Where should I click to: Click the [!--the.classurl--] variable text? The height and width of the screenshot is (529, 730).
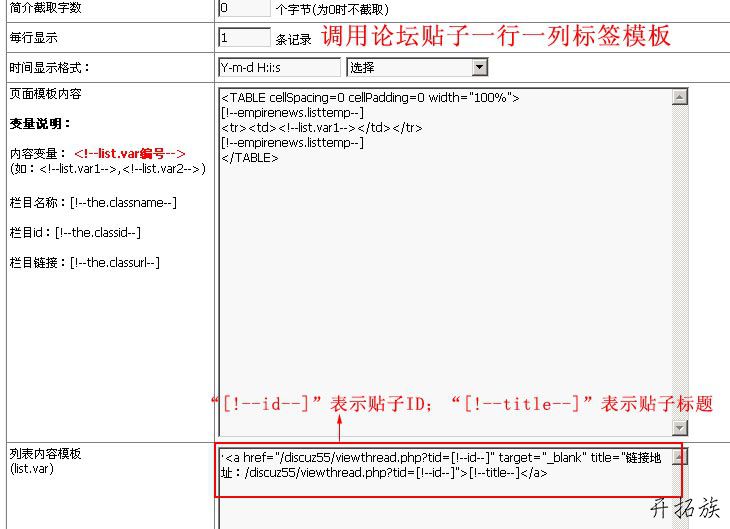point(115,263)
